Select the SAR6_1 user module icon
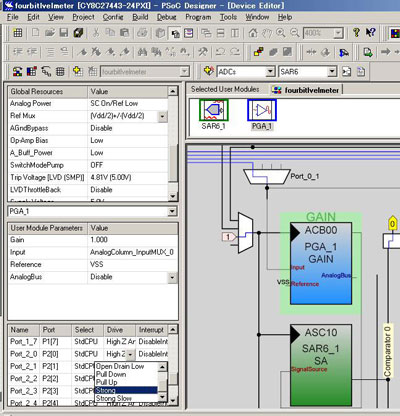The image size is (400, 416). pos(214,110)
